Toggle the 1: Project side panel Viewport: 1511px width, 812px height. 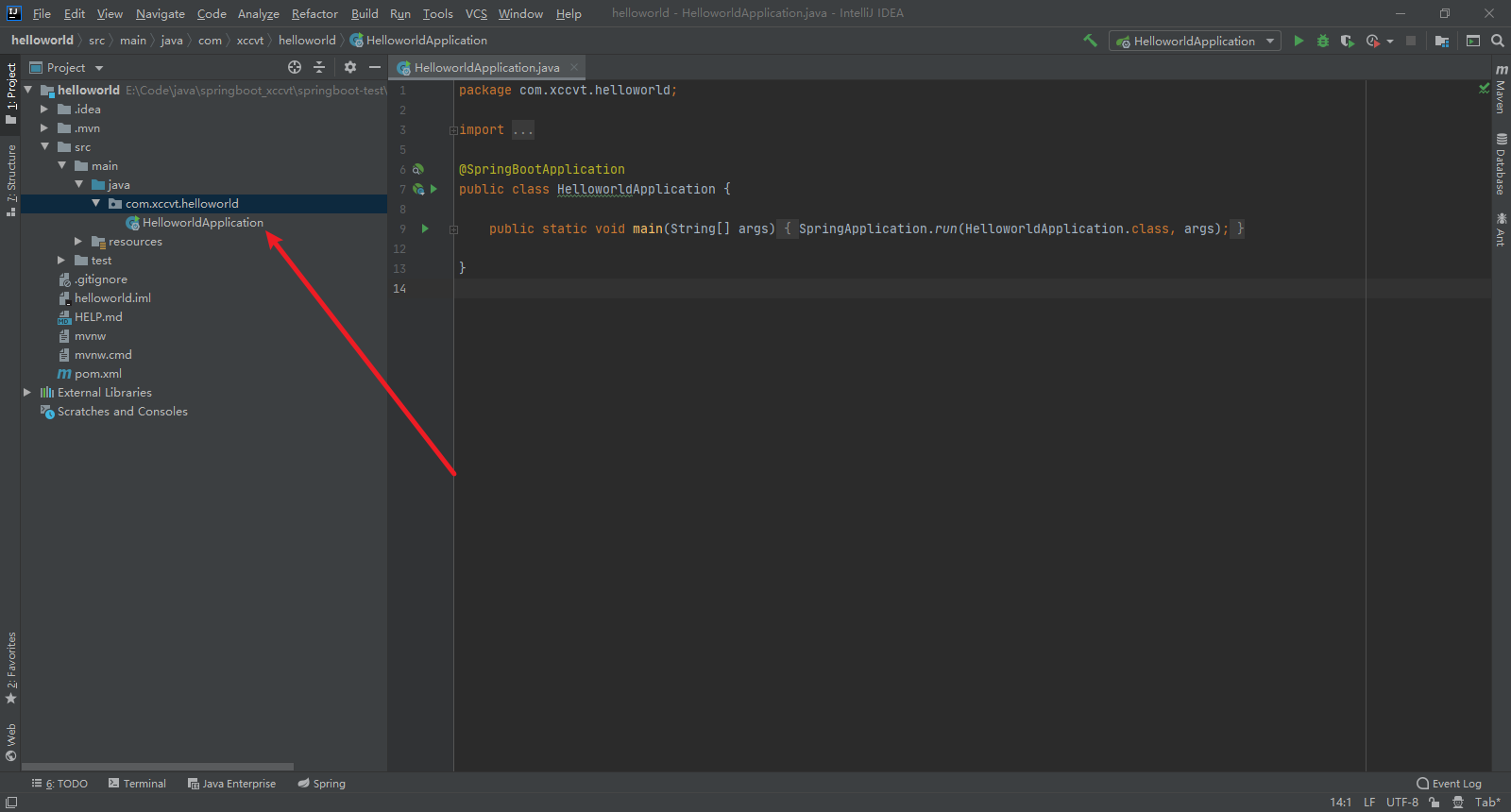(x=11, y=93)
